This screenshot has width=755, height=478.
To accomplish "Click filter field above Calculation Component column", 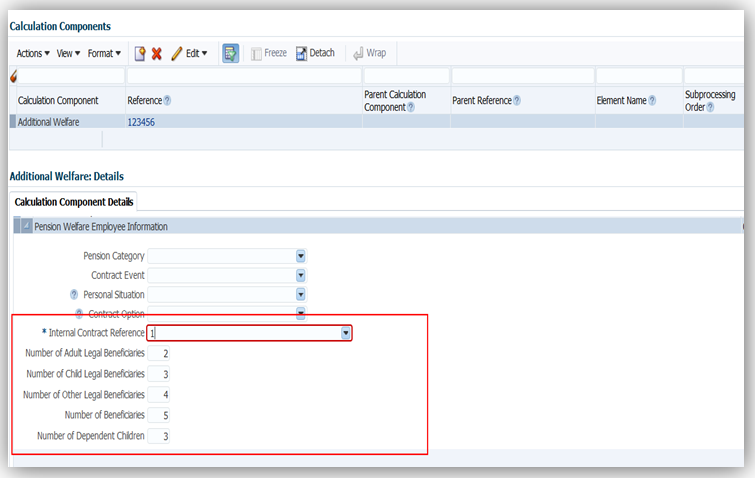I will pyautogui.click(x=71, y=76).
